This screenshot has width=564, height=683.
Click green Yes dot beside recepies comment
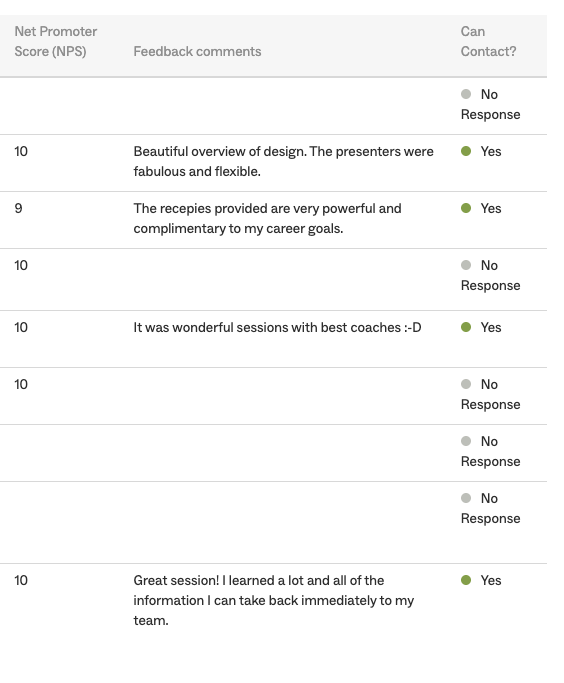click(x=466, y=208)
